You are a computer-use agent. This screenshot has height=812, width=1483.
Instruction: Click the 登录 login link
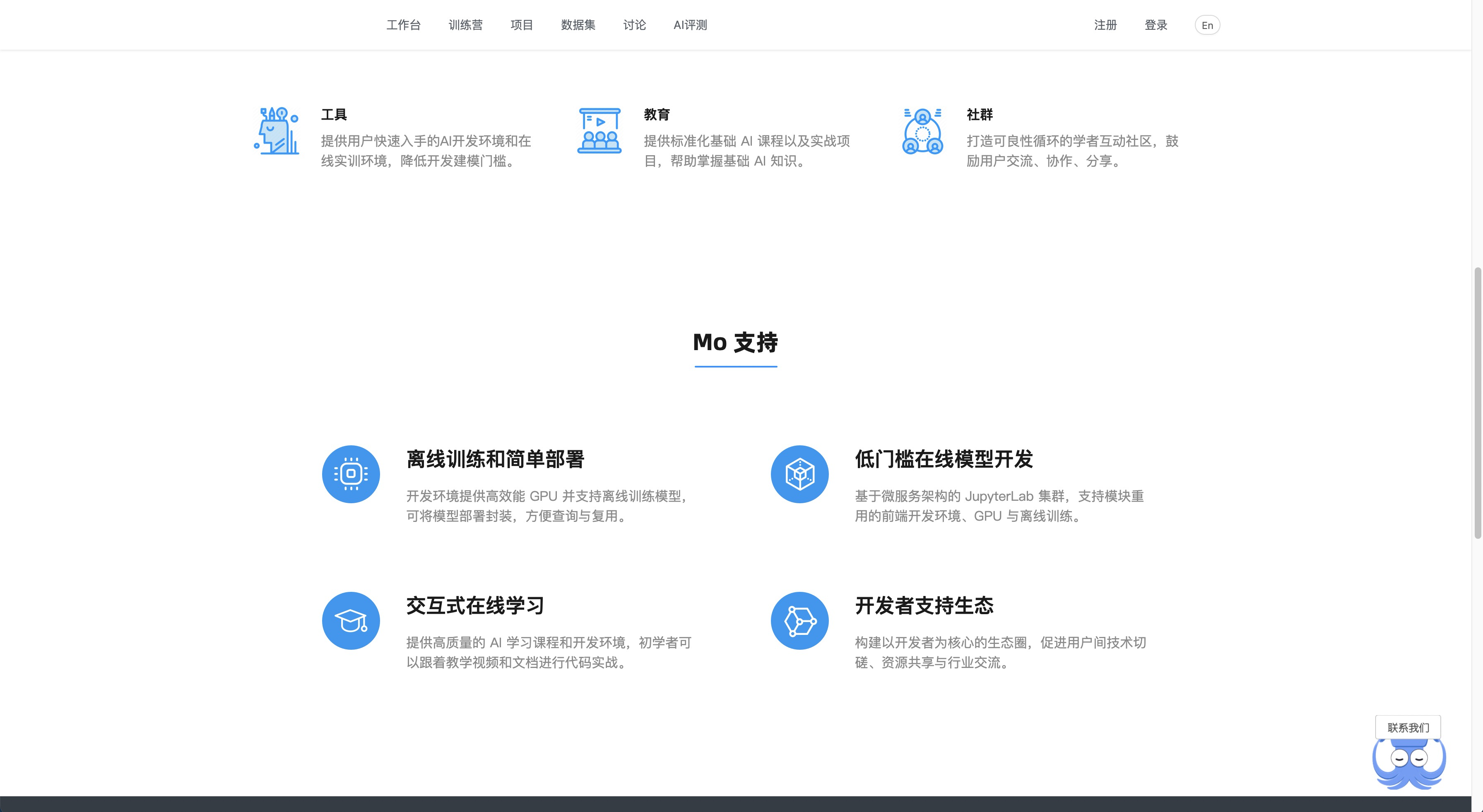1156,25
